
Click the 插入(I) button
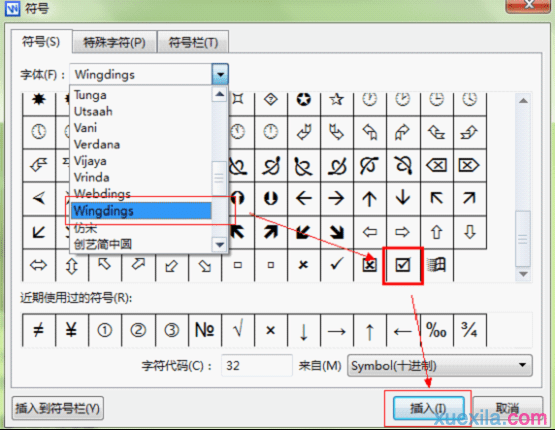point(428,408)
